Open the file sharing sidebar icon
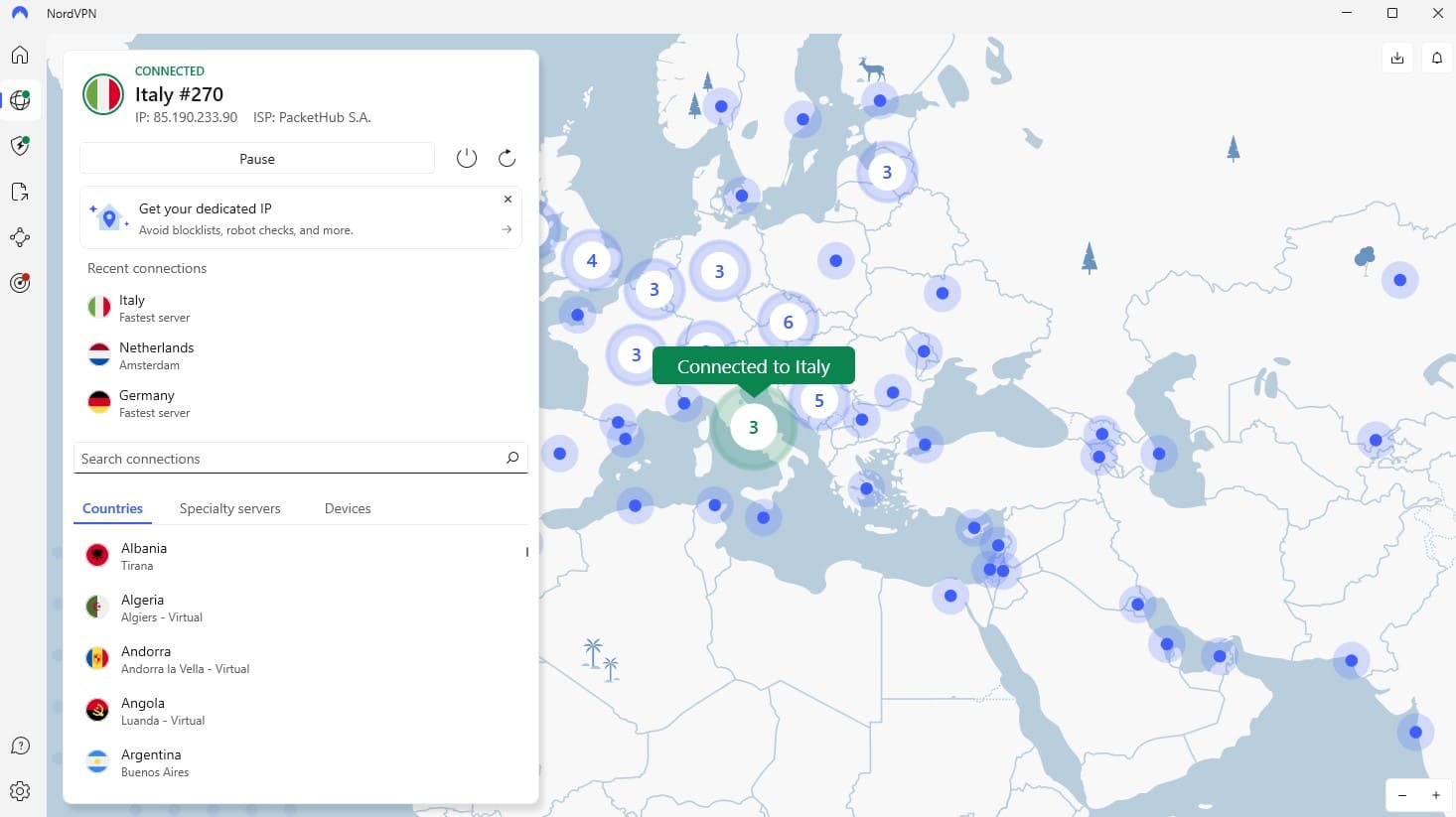The image size is (1456, 817). pos(20,192)
